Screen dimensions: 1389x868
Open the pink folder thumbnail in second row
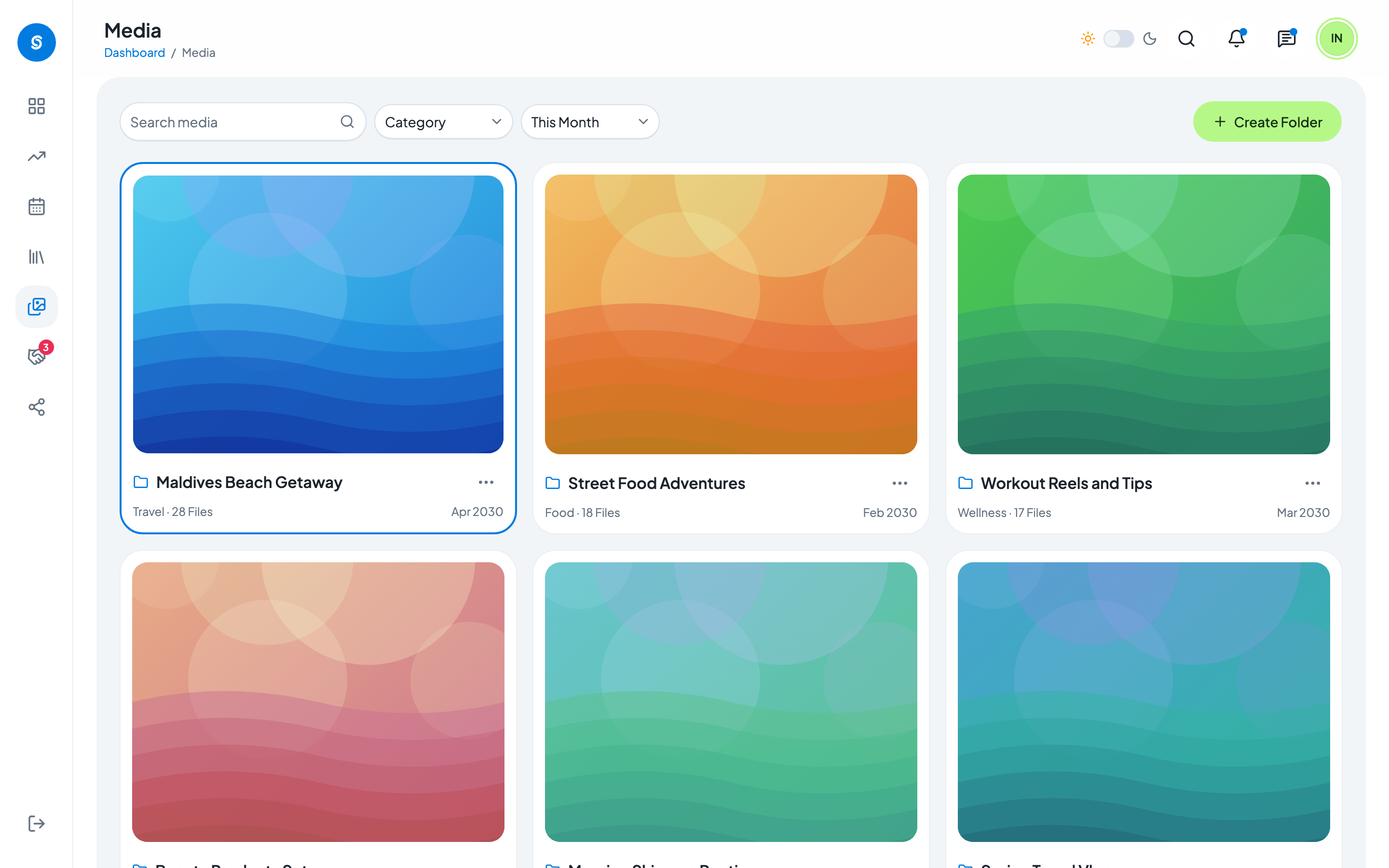318,702
